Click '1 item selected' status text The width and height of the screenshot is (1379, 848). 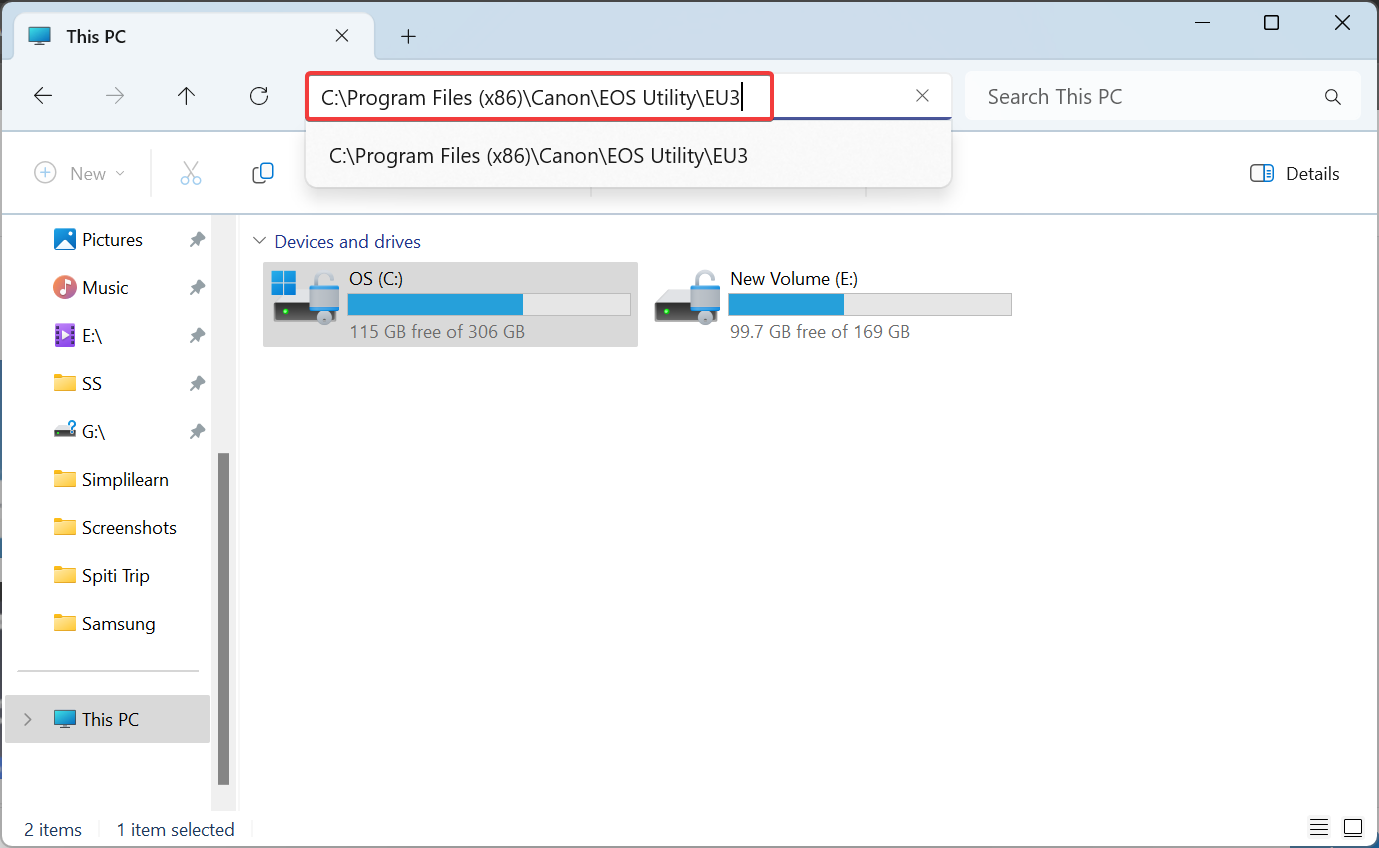pyautogui.click(x=175, y=829)
